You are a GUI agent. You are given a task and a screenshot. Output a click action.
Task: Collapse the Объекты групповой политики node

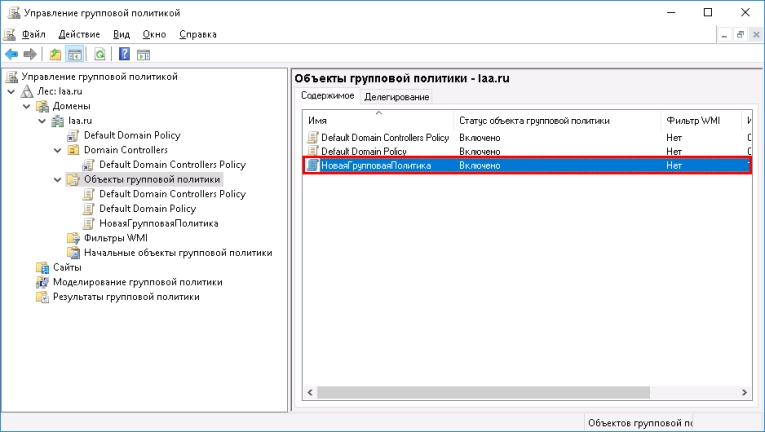[59, 180]
